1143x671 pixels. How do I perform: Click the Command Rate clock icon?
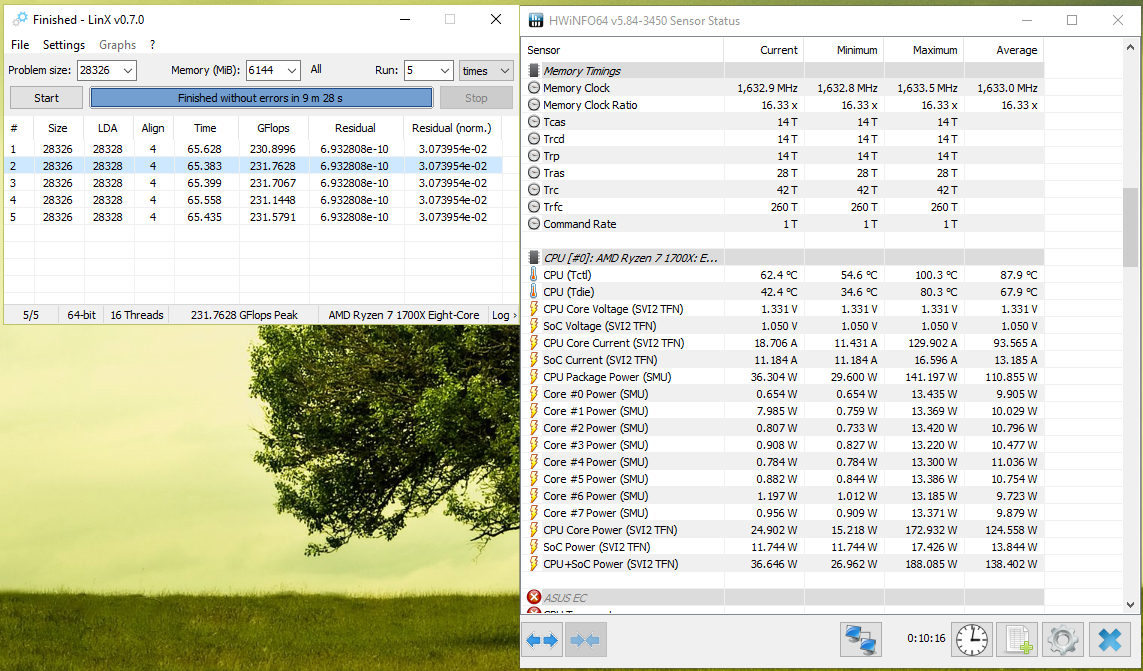click(534, 224)
